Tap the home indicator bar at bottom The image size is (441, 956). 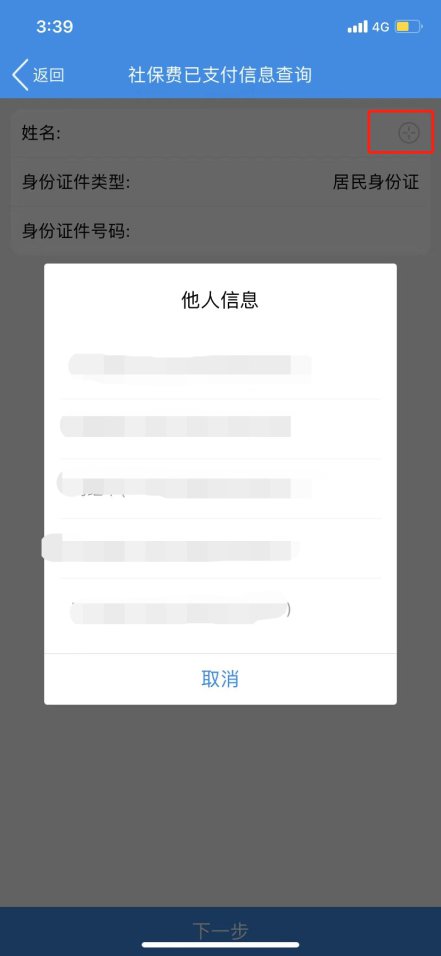pos(220,944)
